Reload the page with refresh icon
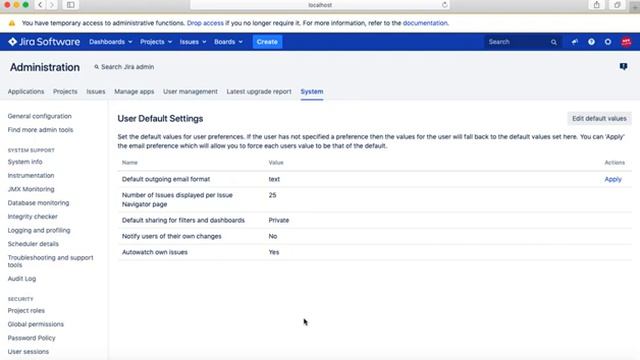 point(444,5)
